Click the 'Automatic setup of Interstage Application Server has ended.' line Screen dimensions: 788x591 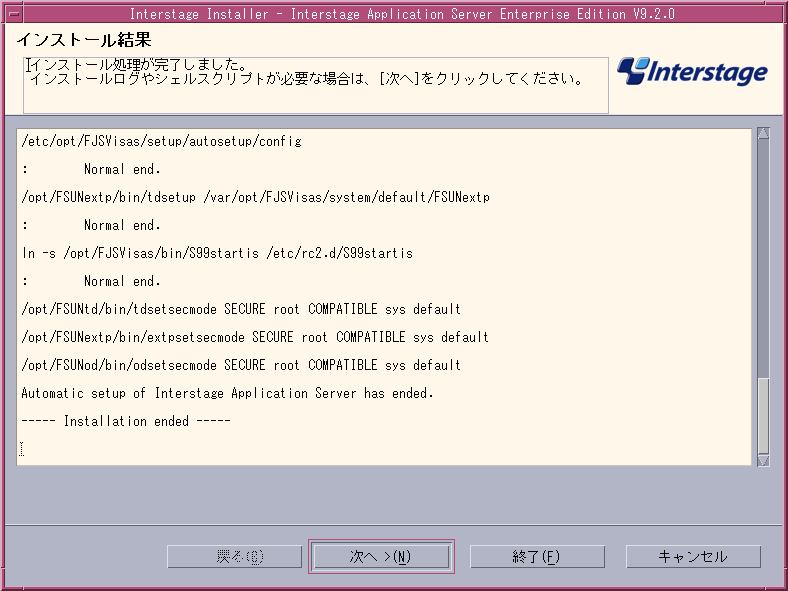tap(227, 393)
